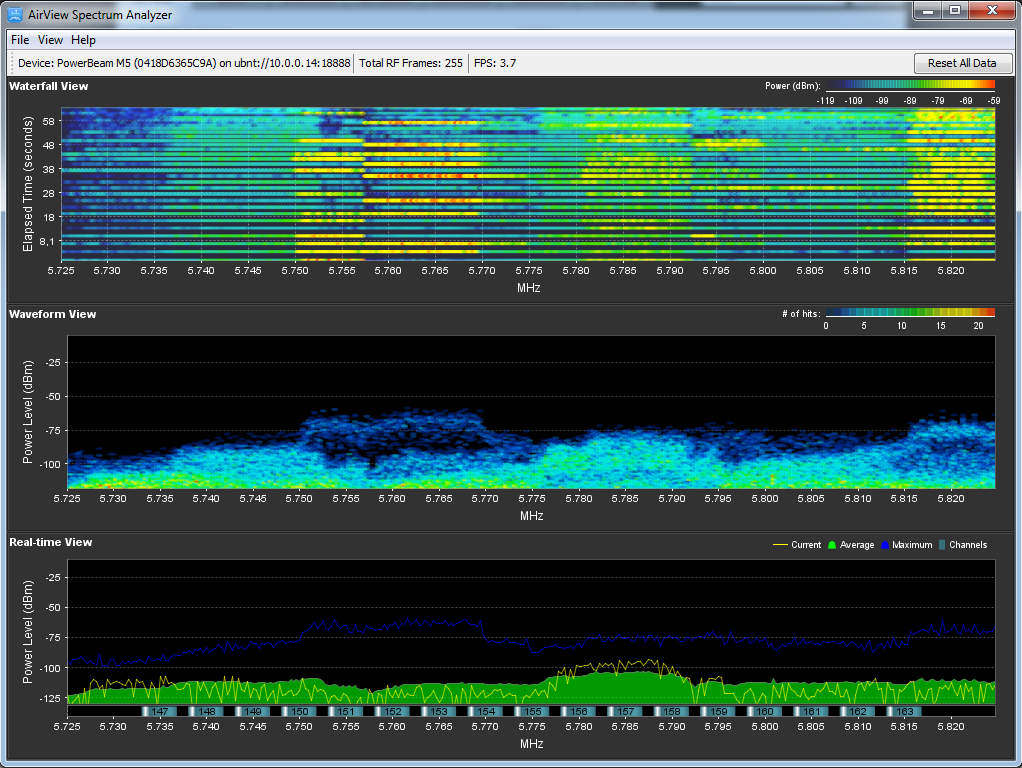The height and width of the screenshot is (768, 1022).
Task: Select channel 150 marker in Real-time View
Action: coord(300,711)
